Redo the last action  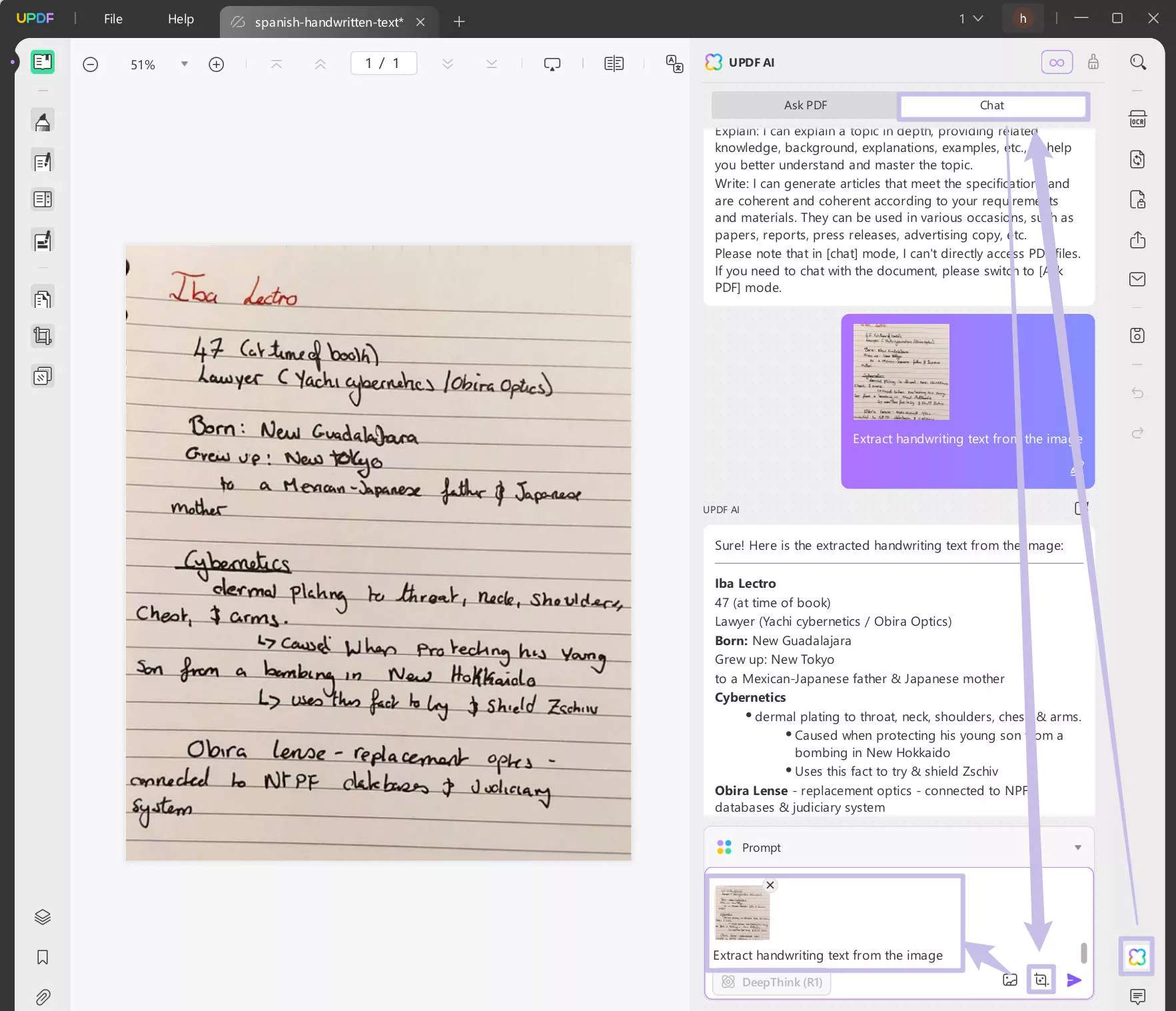1137,433
